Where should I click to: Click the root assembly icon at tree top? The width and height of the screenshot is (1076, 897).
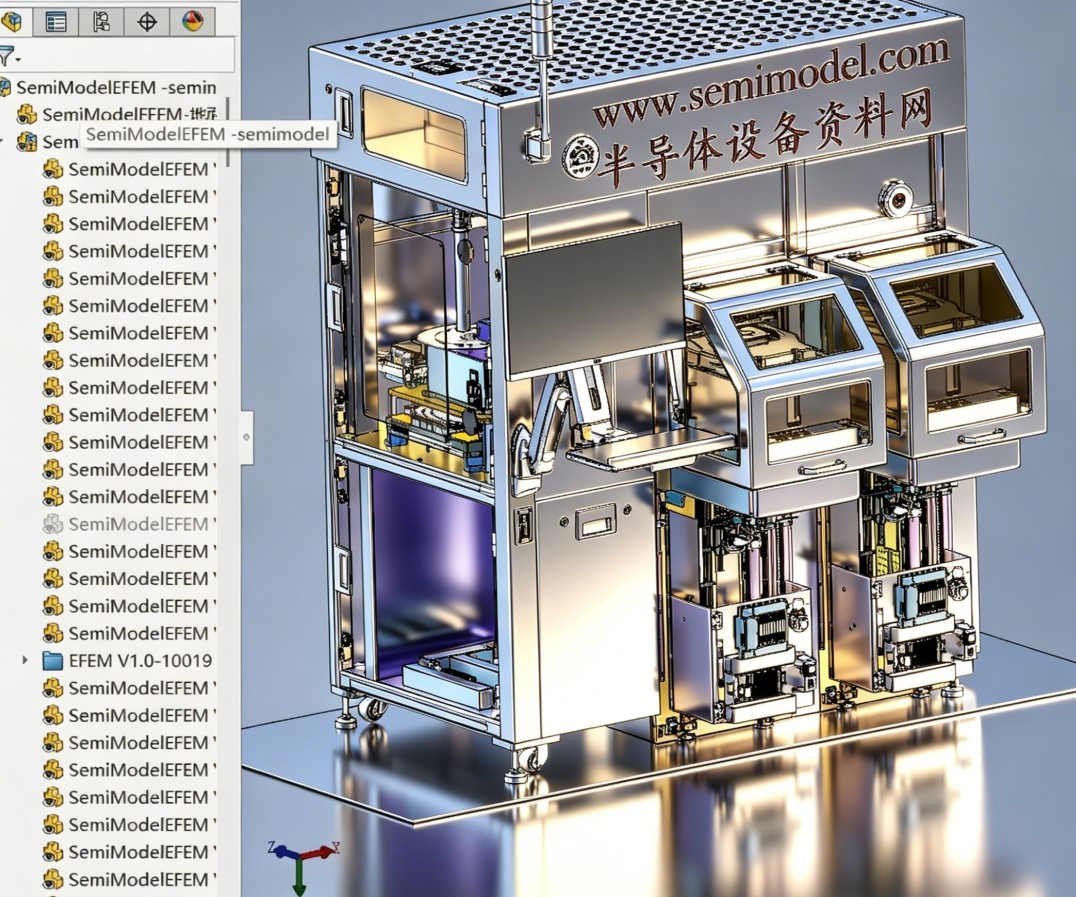tap(5, 87)
